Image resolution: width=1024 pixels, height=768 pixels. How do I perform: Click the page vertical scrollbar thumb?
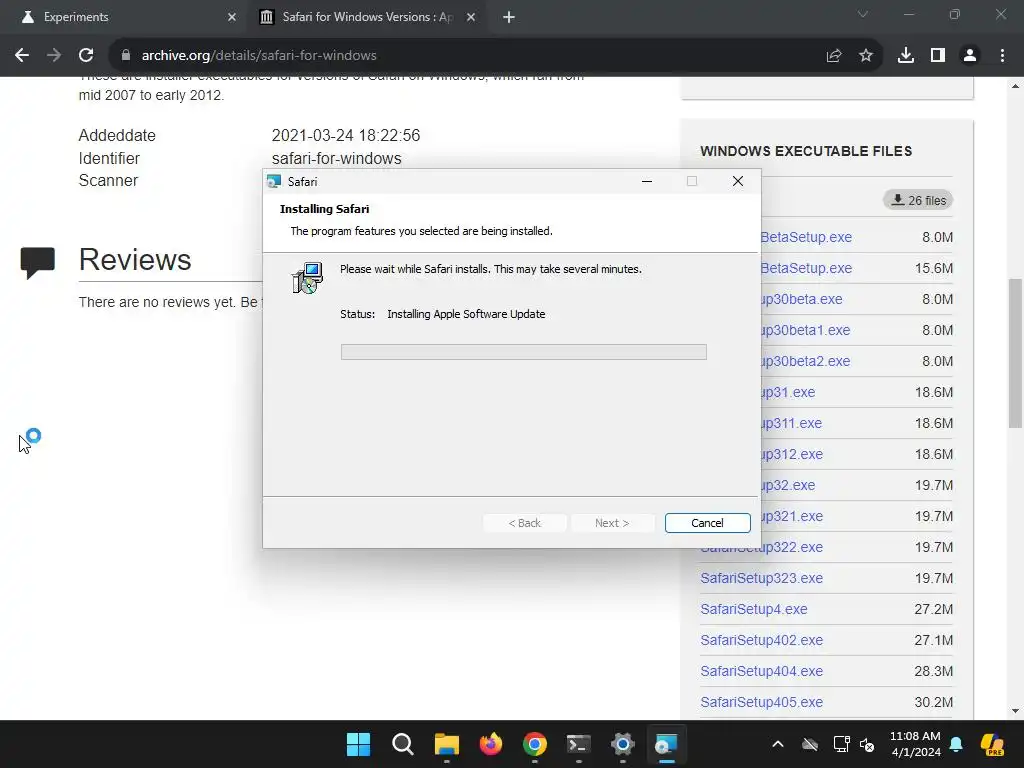tap(1015, 353)
